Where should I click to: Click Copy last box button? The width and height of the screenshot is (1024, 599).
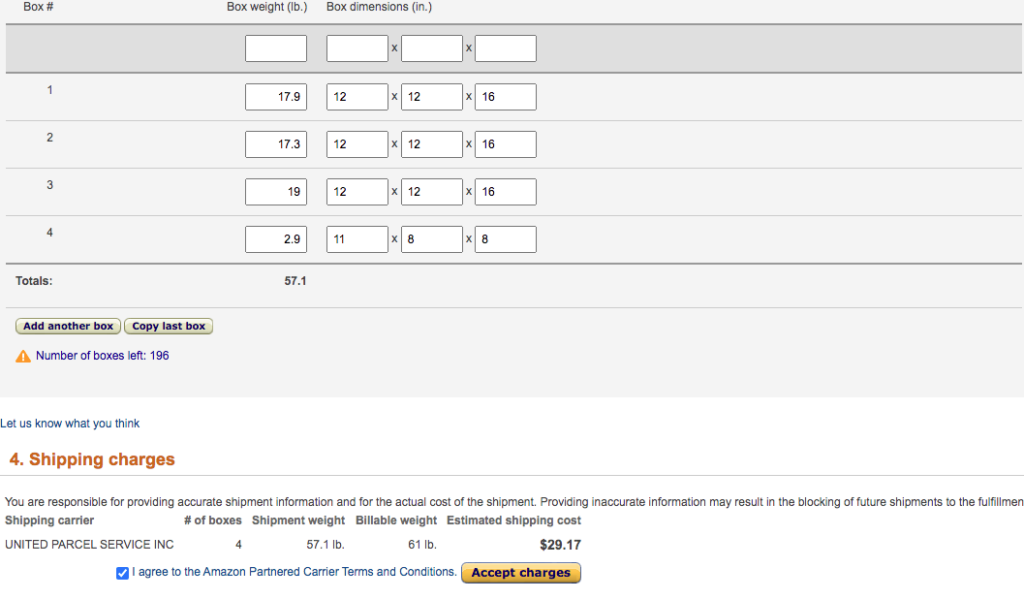[168, 326]
